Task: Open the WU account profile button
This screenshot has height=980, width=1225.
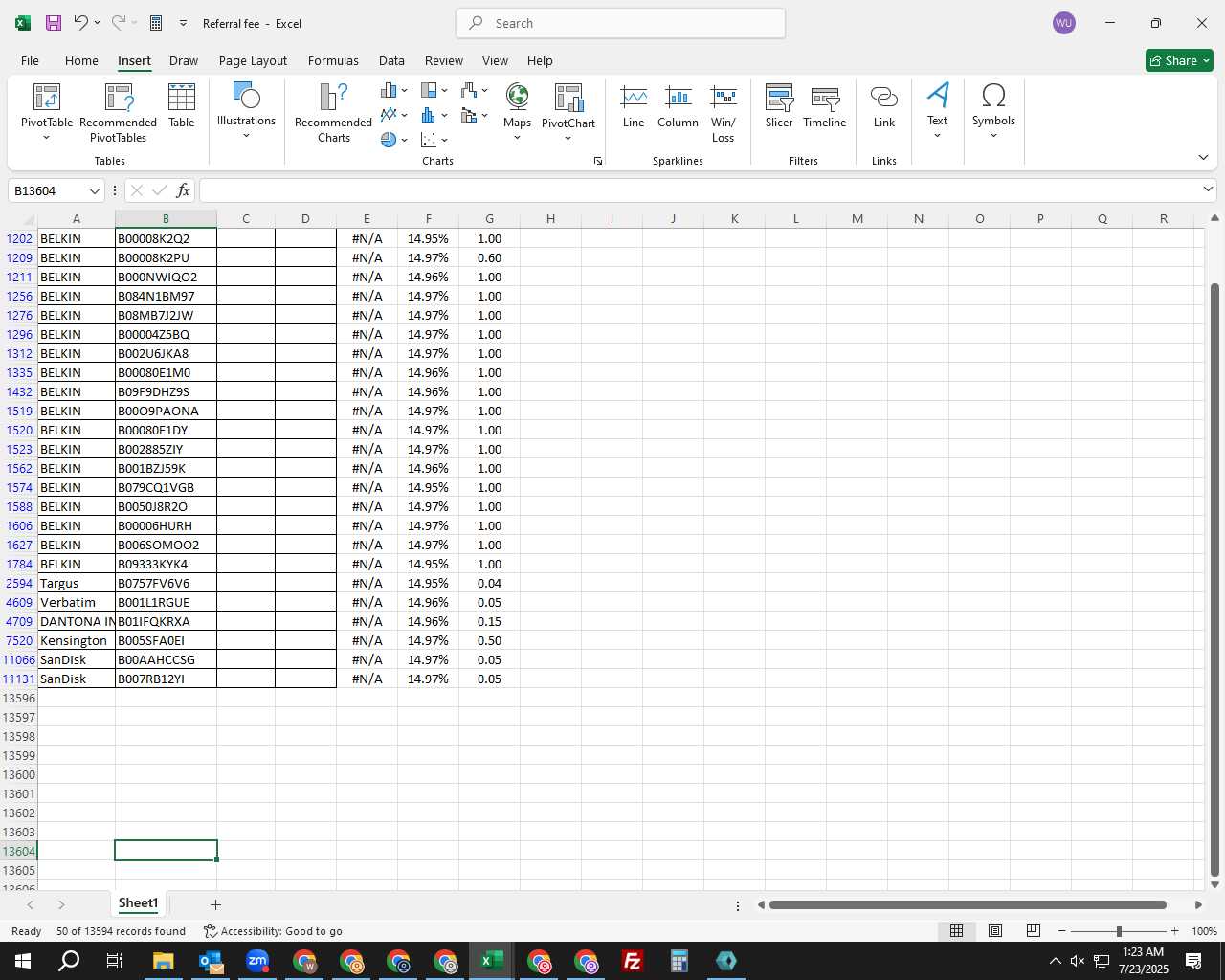Action: (1063, 23)
